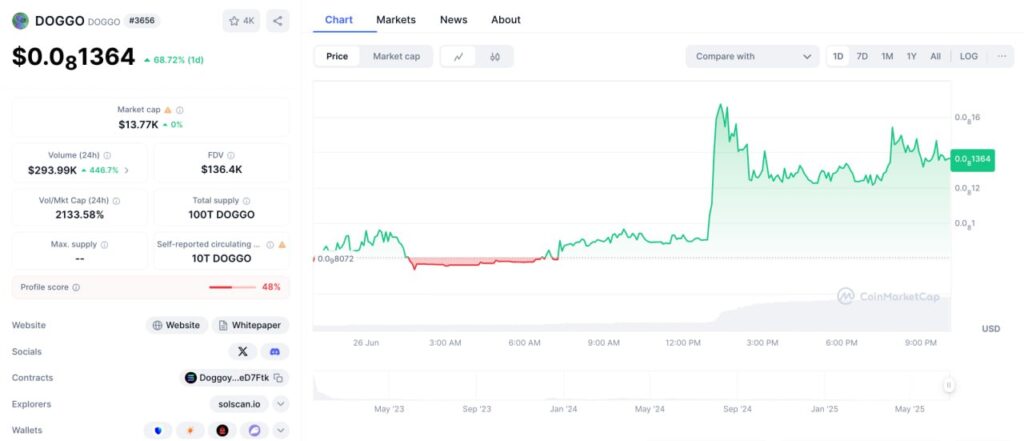Image resolution: width=1024 pixels, height=441 pixels.
Task: Click the historical range mini-chart at Sep '24
Action: tap(737, 385)
